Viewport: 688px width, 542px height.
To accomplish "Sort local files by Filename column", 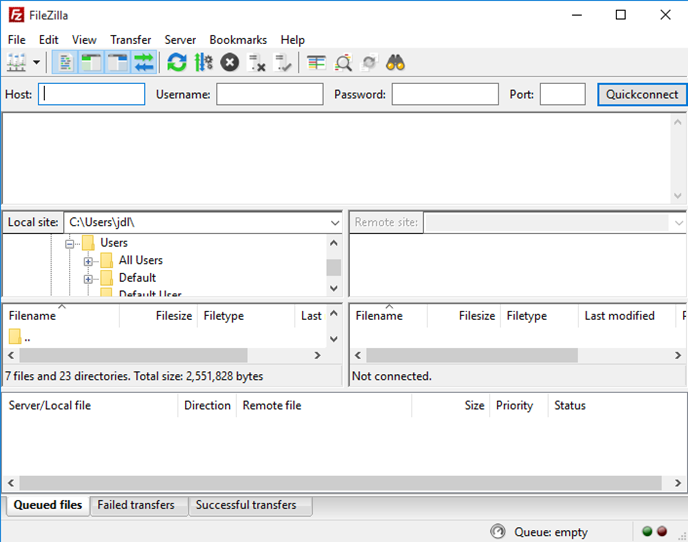I will (x=61, y=316).
